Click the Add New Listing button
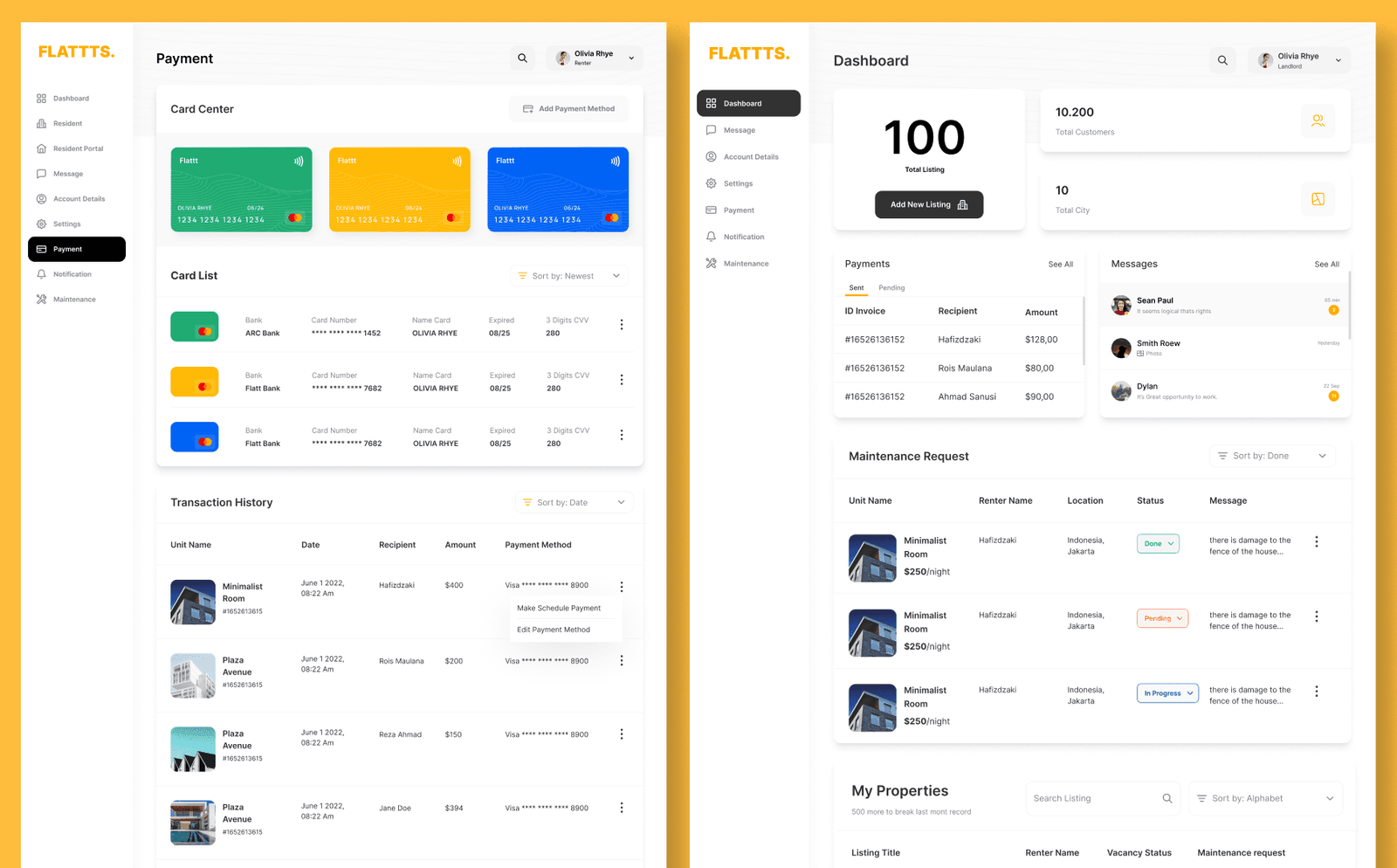Screen dimensions: 1397x868 [929, 204]
